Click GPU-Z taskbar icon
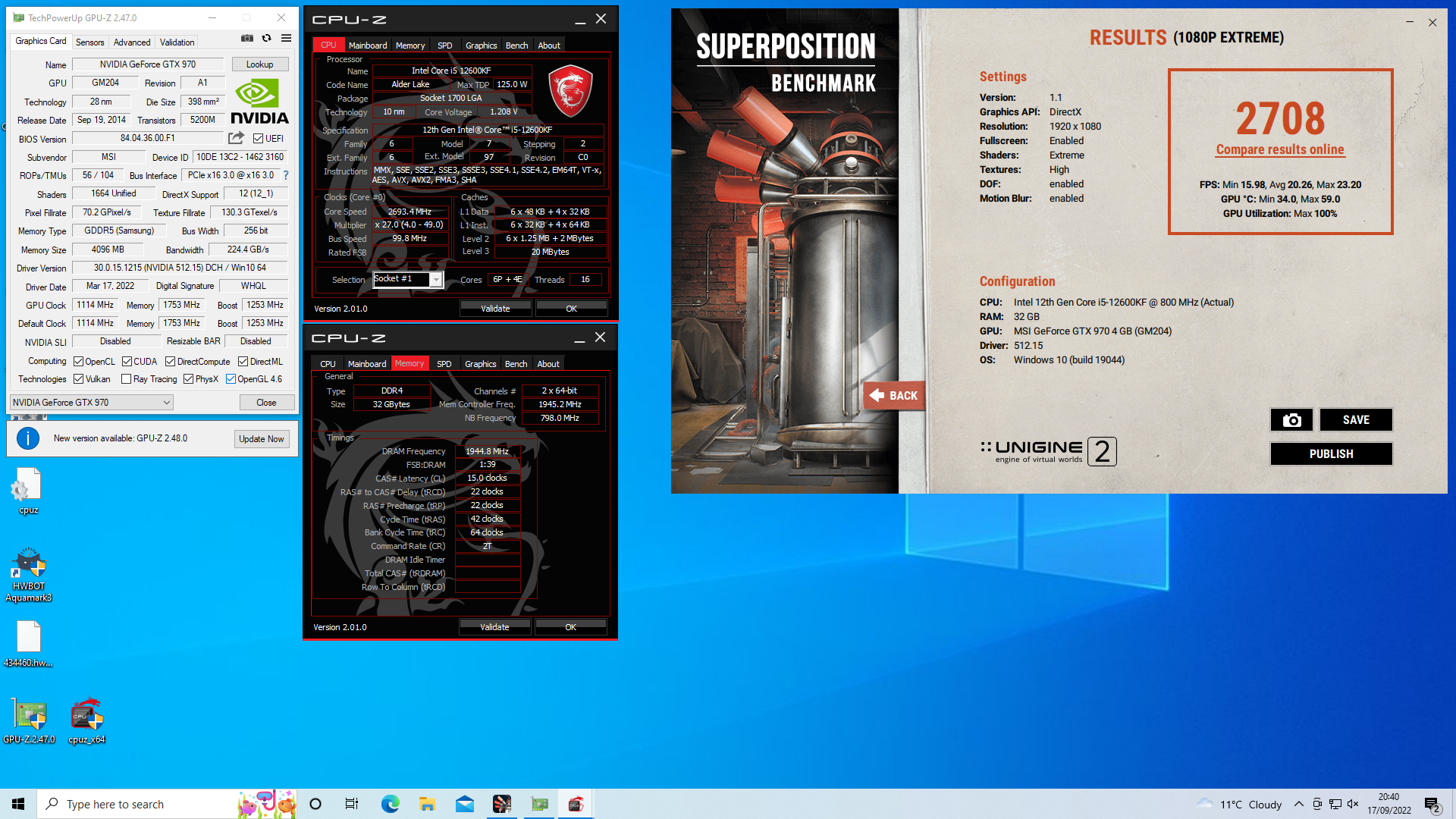 (539, 804)
